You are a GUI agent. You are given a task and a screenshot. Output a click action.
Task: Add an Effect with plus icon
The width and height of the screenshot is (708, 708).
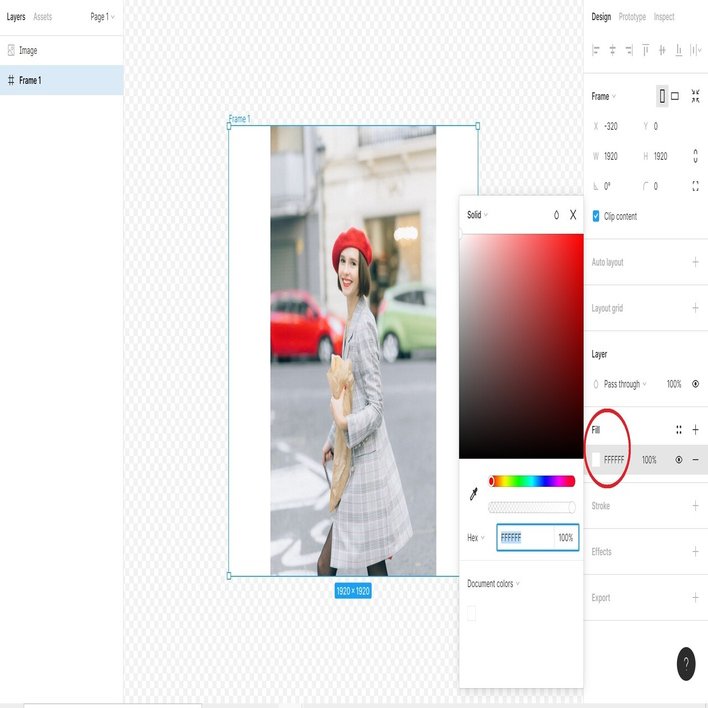pos(695,552)
